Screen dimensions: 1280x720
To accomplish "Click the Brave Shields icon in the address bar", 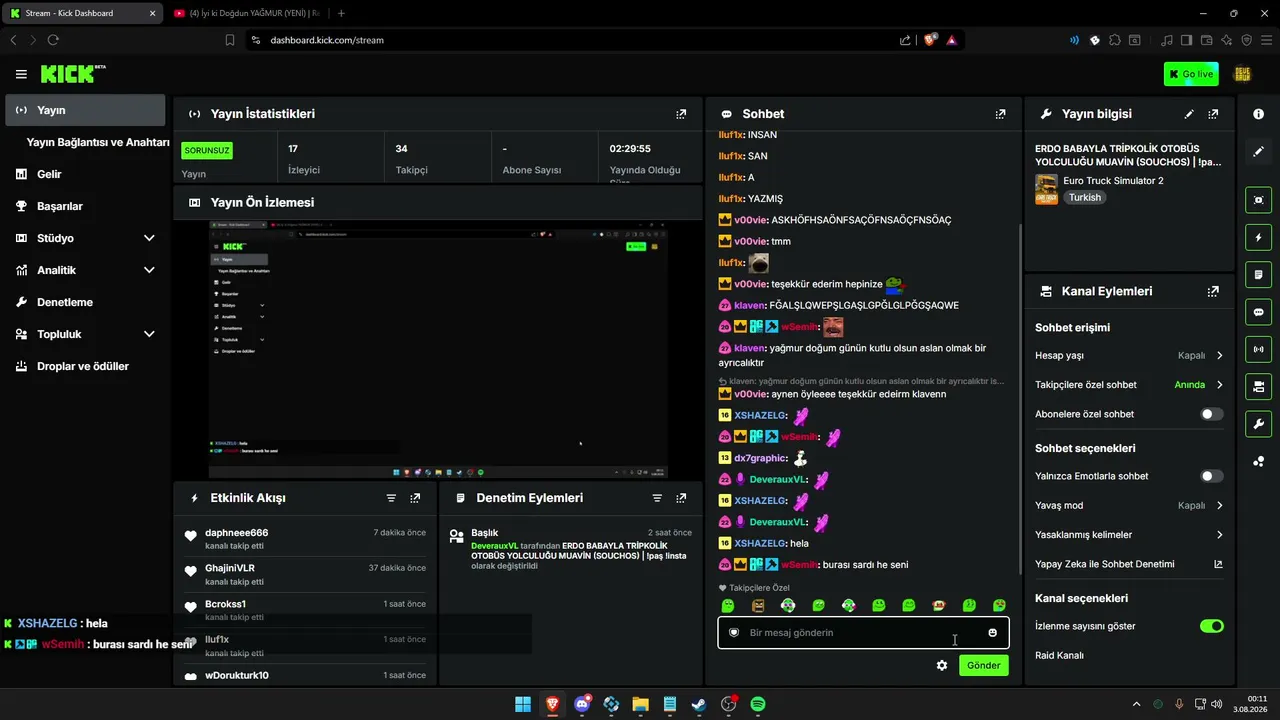I will 930,40.
